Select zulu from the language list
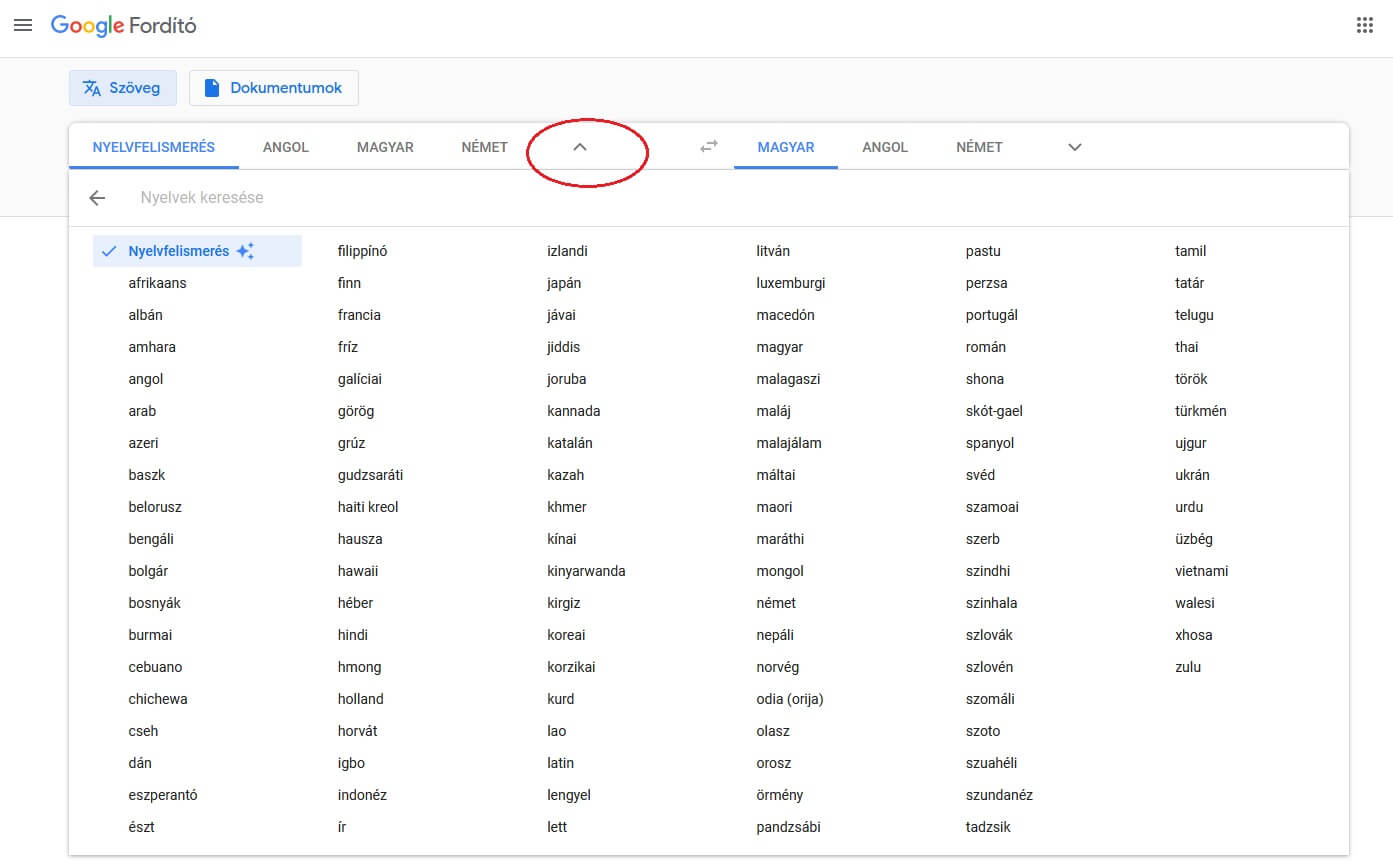 coord(1188,667)
